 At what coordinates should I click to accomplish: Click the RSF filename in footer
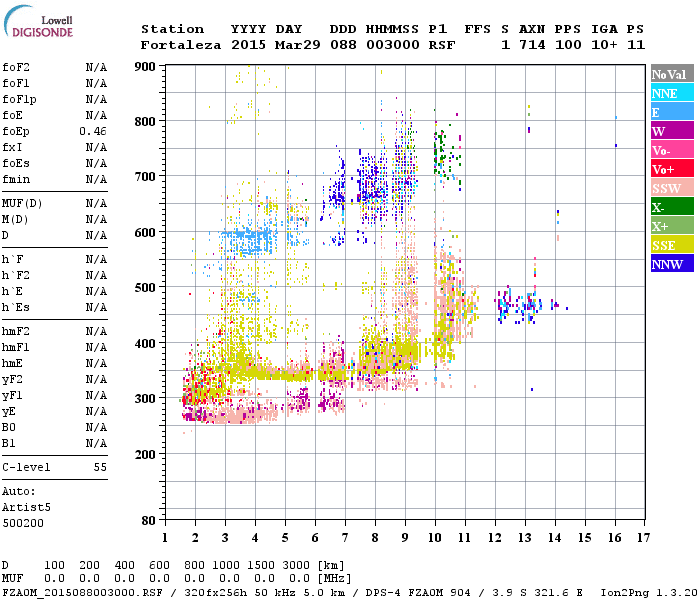[x=80, y=592]
